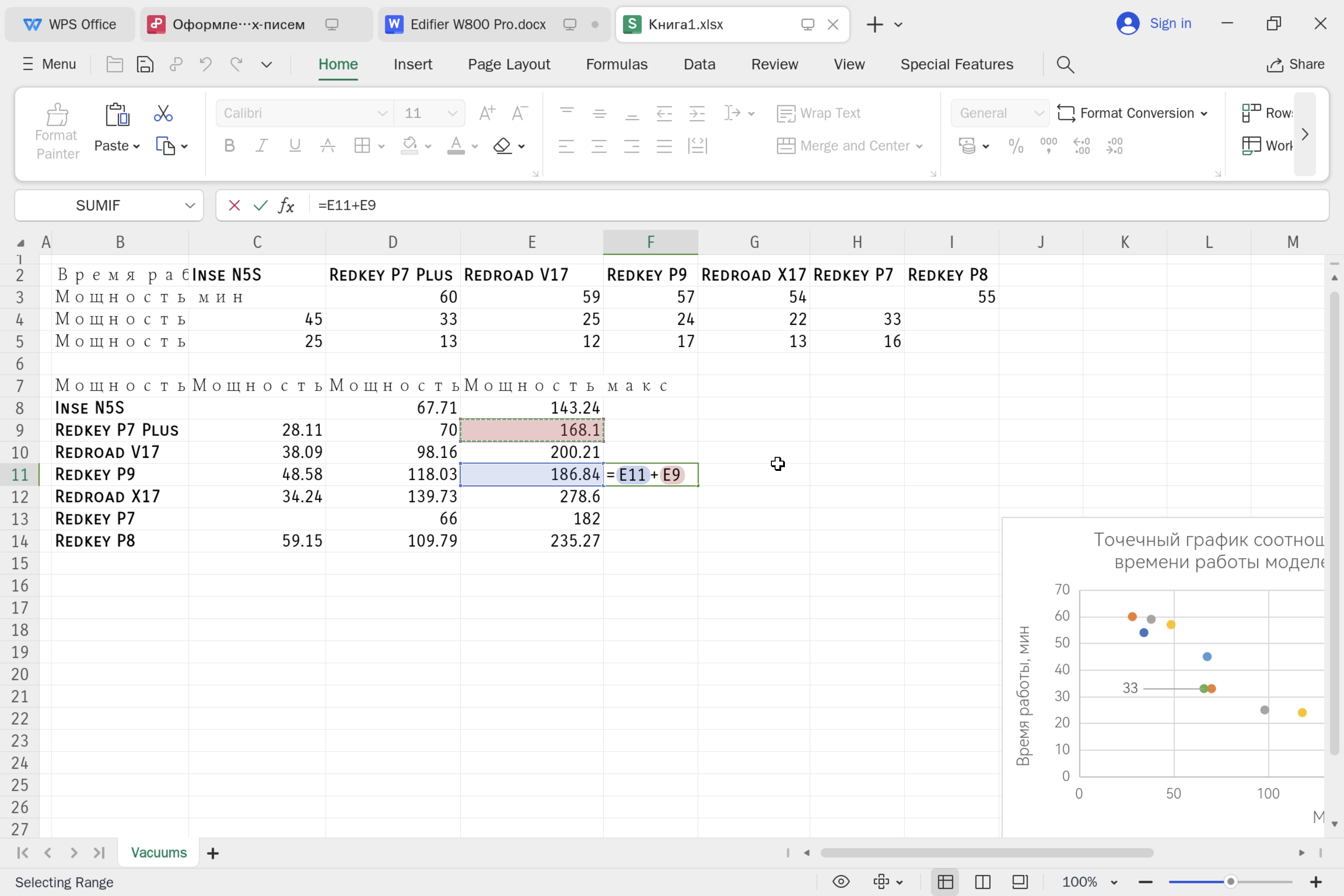Image resolution: width=1344 pixels, height=896 pixels.
Task: Confirm formula with green checkmark
Action: point(260,205)
